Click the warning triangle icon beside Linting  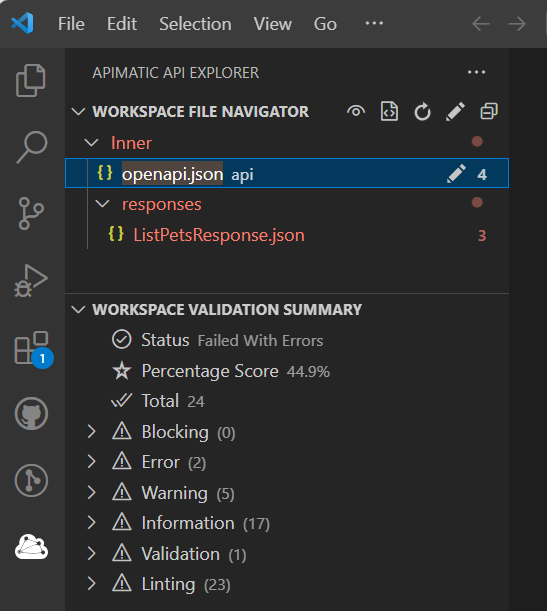pos(122,583)
